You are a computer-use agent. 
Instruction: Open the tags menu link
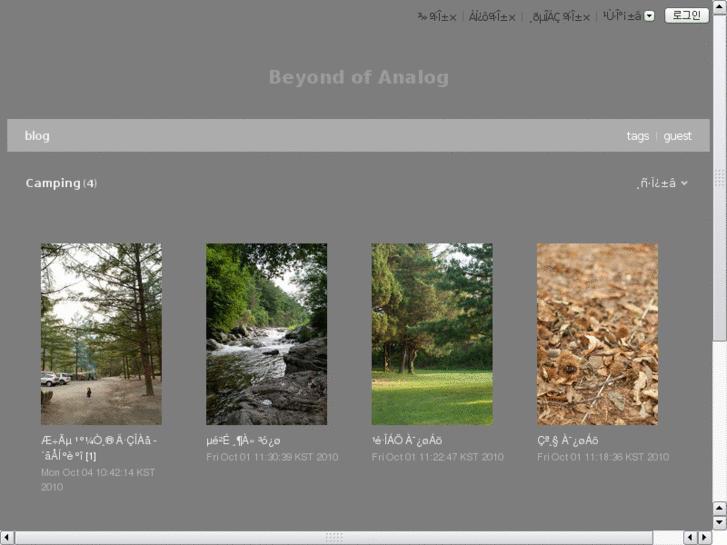coord(638,136)
